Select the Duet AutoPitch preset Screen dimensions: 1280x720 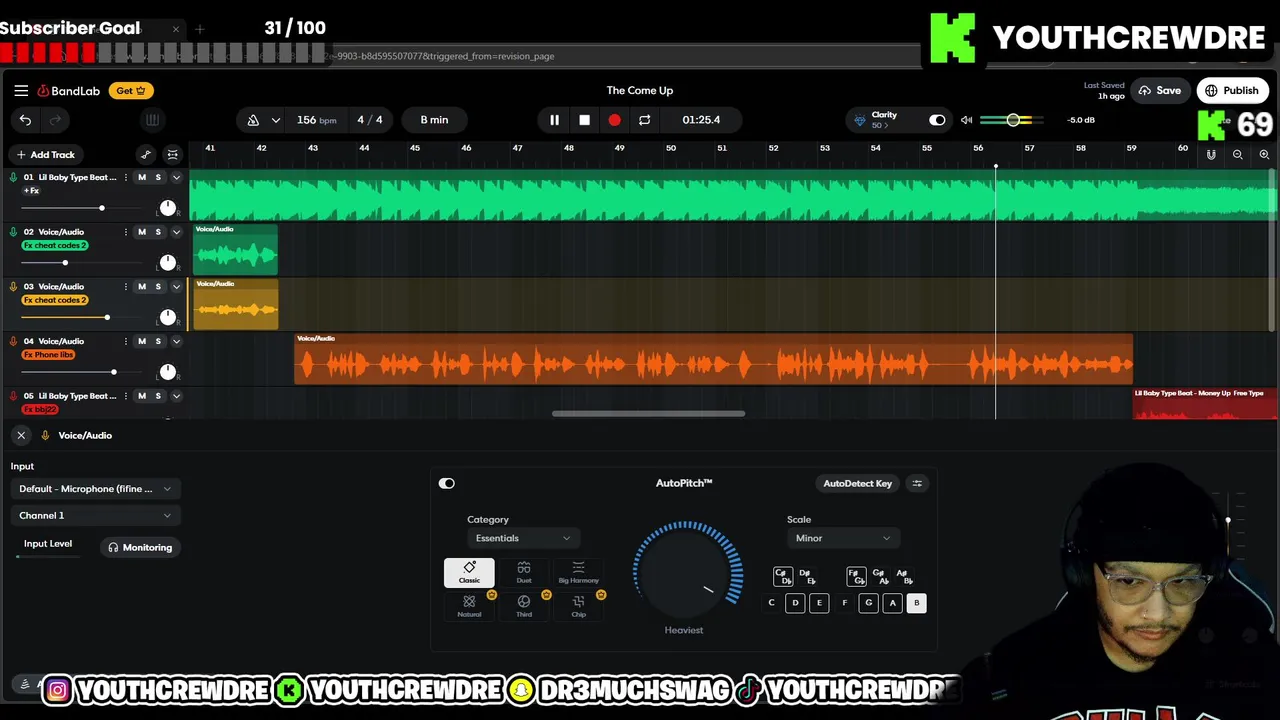click(x=524, y=572)
